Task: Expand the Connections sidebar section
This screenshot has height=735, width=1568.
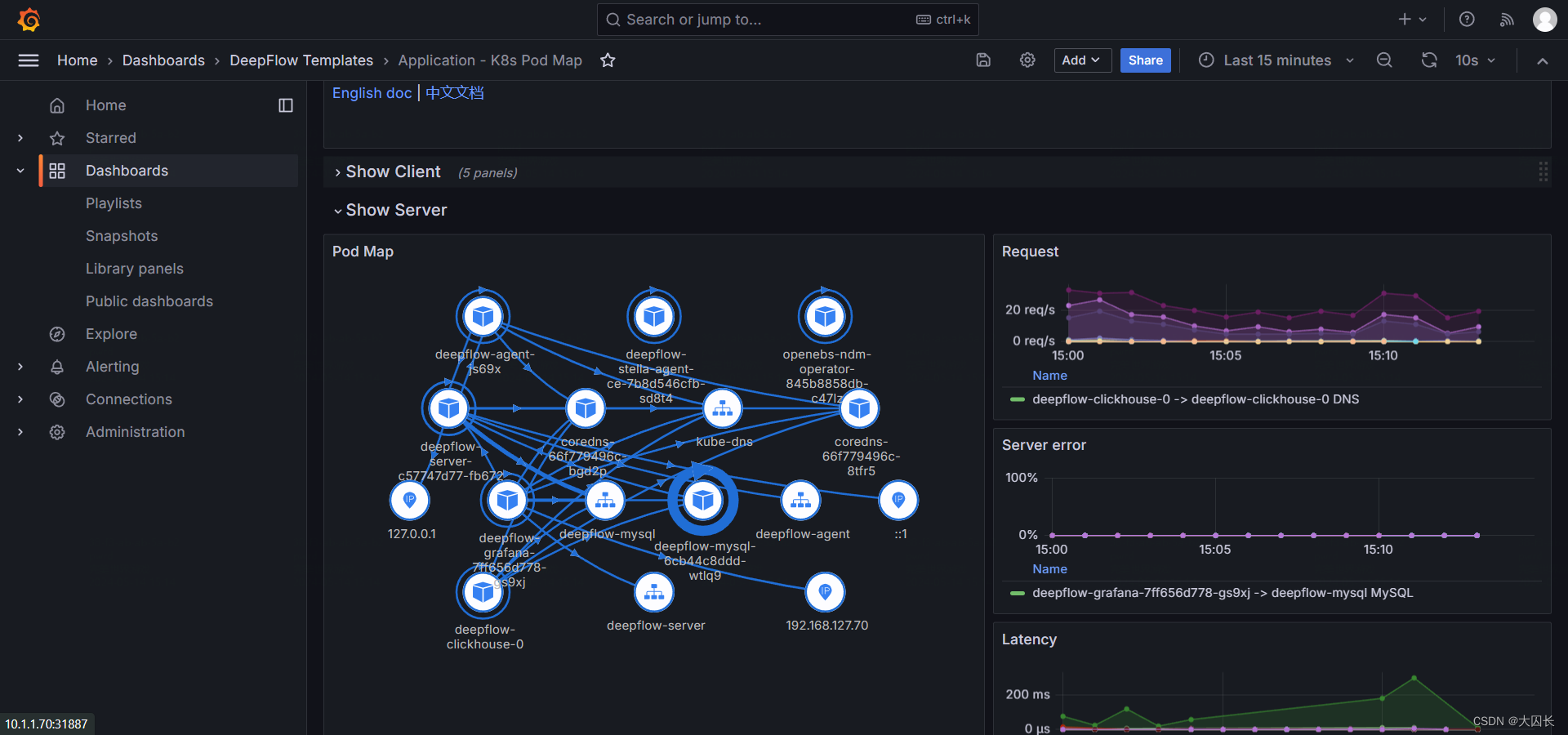Action: (20, 399)
